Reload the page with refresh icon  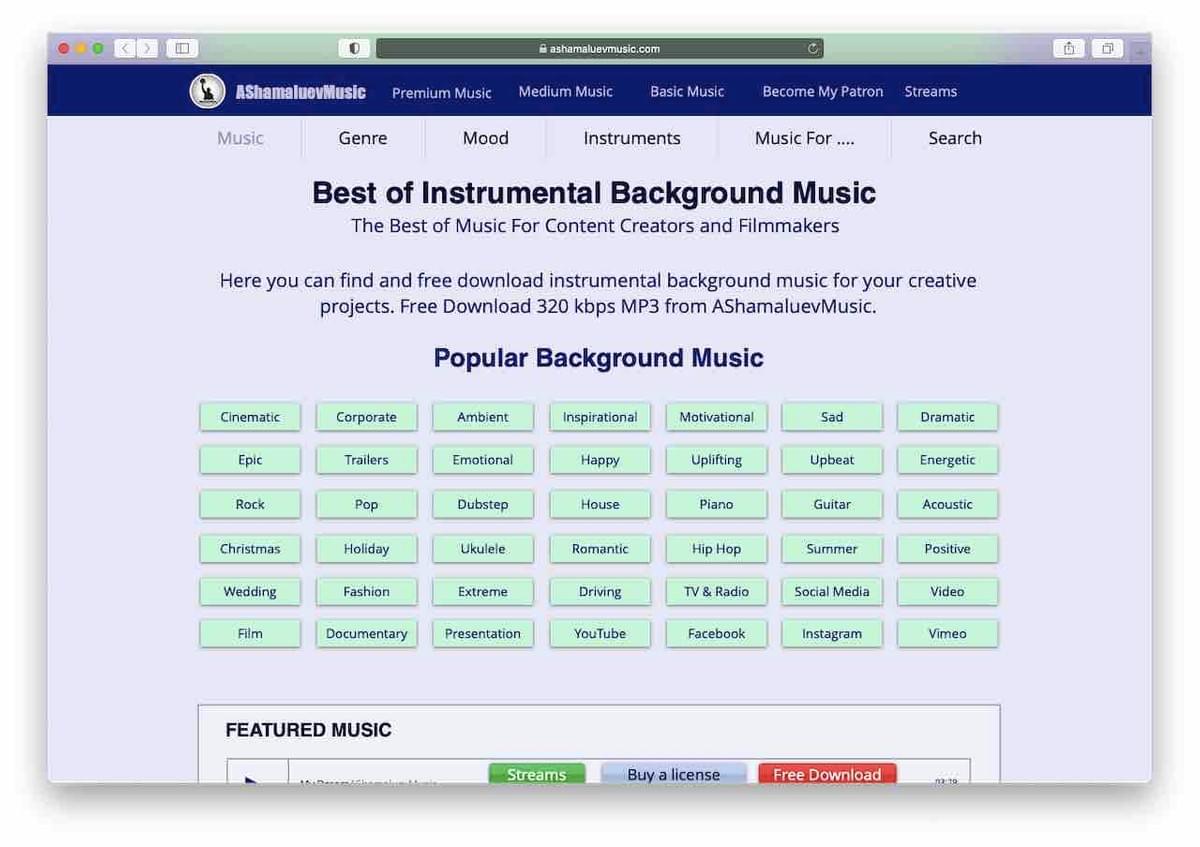tap(813, 48)
